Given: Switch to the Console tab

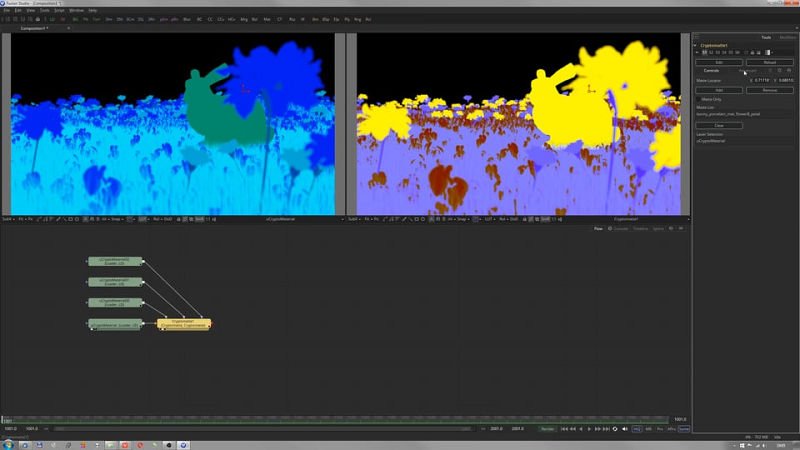Looking at the screenshot, I should coord(620,228).
